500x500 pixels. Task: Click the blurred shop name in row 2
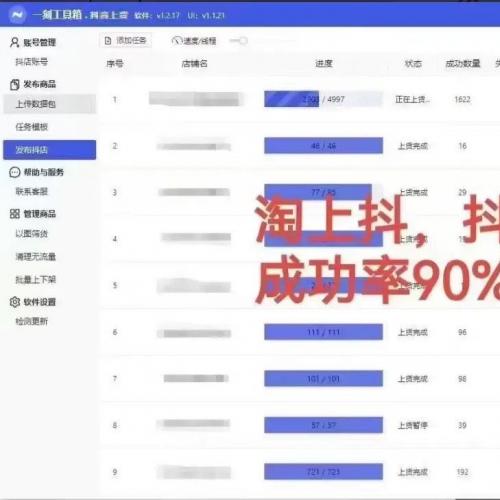194,146
